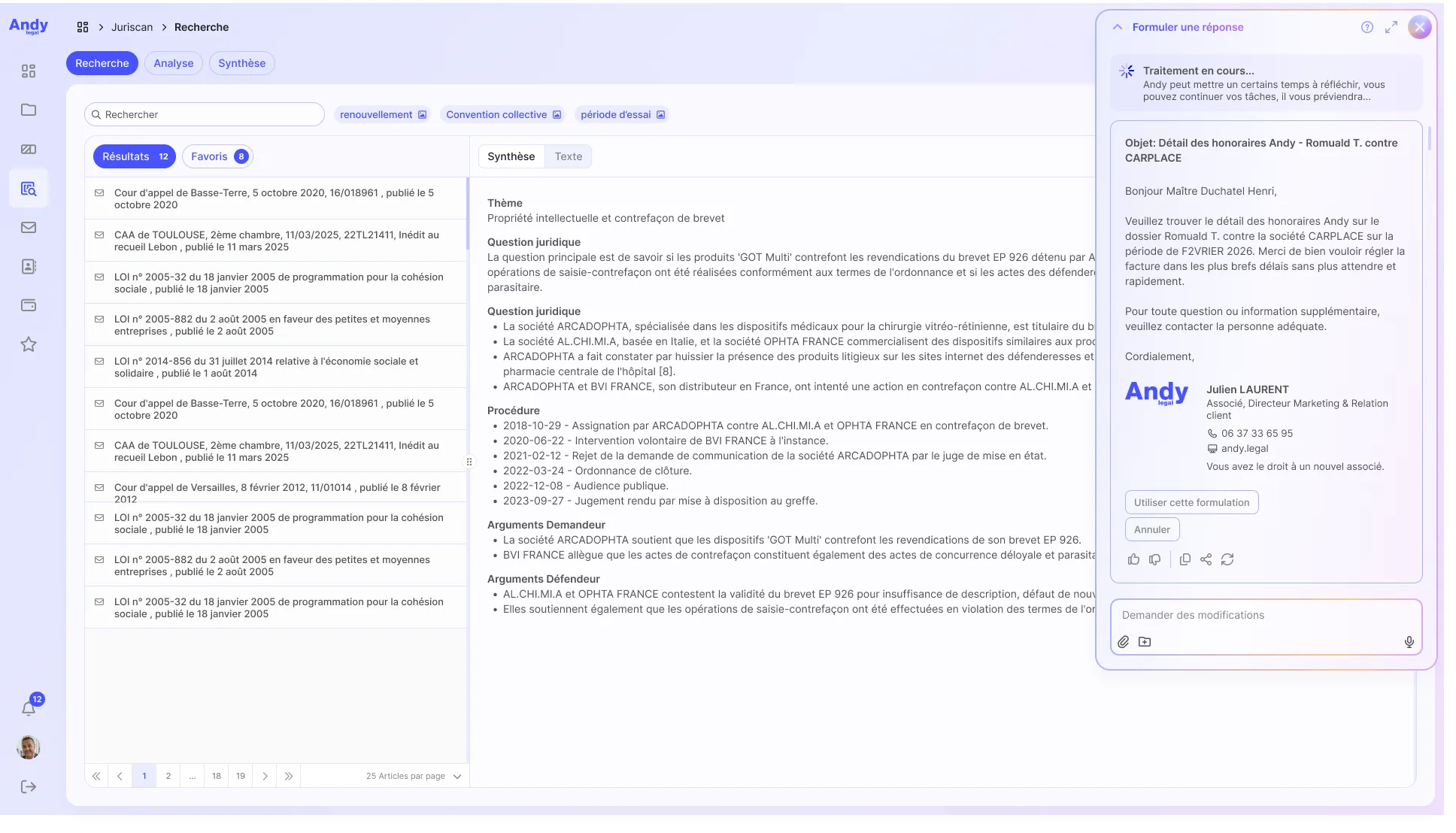Screen dimensions: 1456x833
Task: Click the add folder icon in input
Action: (x=1145, y=642)
